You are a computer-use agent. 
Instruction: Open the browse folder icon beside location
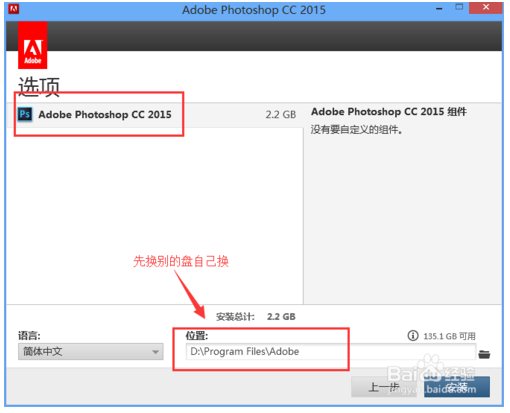pyautogui.click(x=484, y=354)
